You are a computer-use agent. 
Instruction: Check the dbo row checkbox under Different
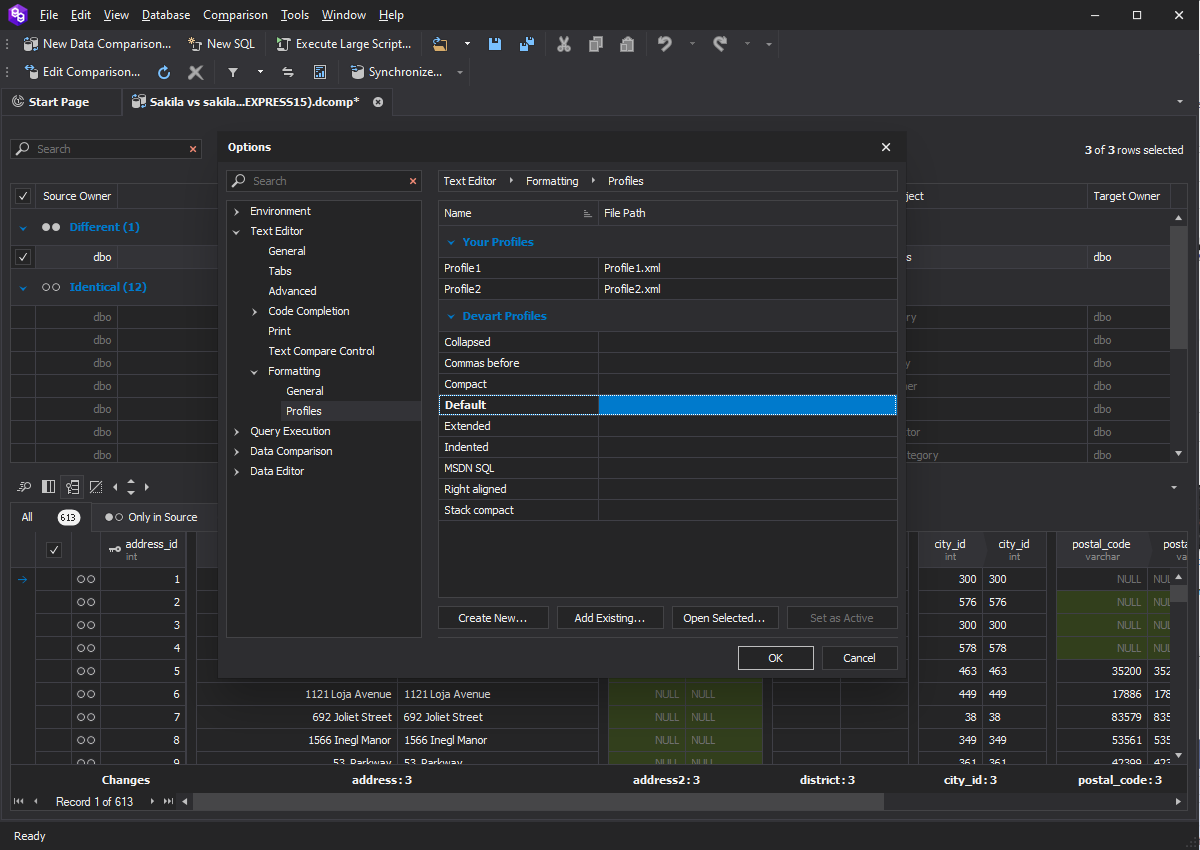pos(22,257)
